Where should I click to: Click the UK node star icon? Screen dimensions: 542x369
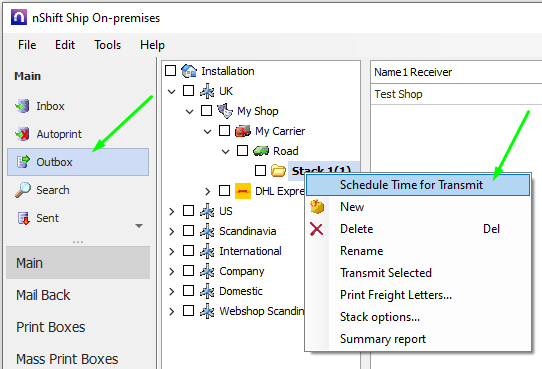click(x=207, y=91)
